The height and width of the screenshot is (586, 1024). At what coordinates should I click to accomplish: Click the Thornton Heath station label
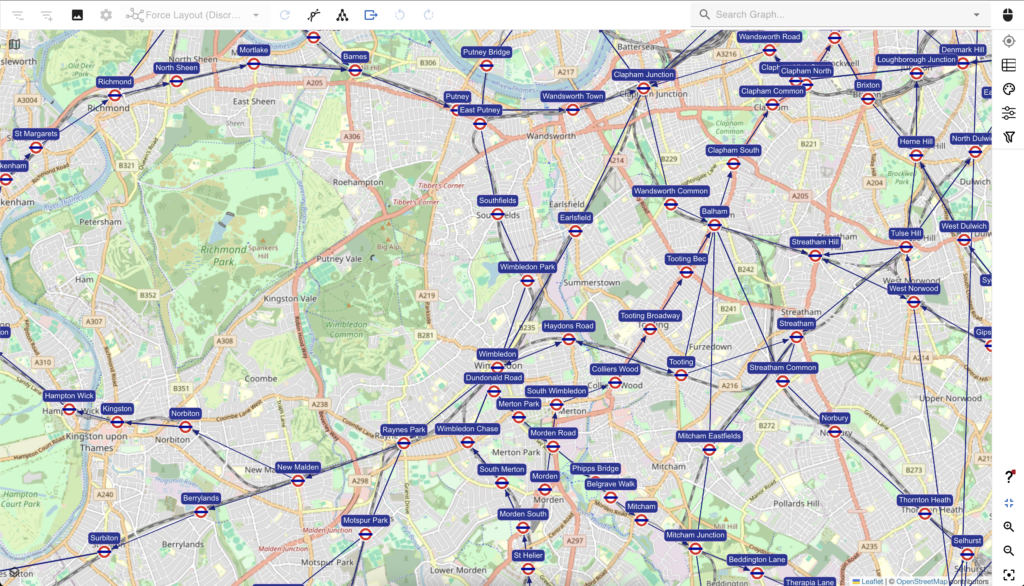click(924, 500)
